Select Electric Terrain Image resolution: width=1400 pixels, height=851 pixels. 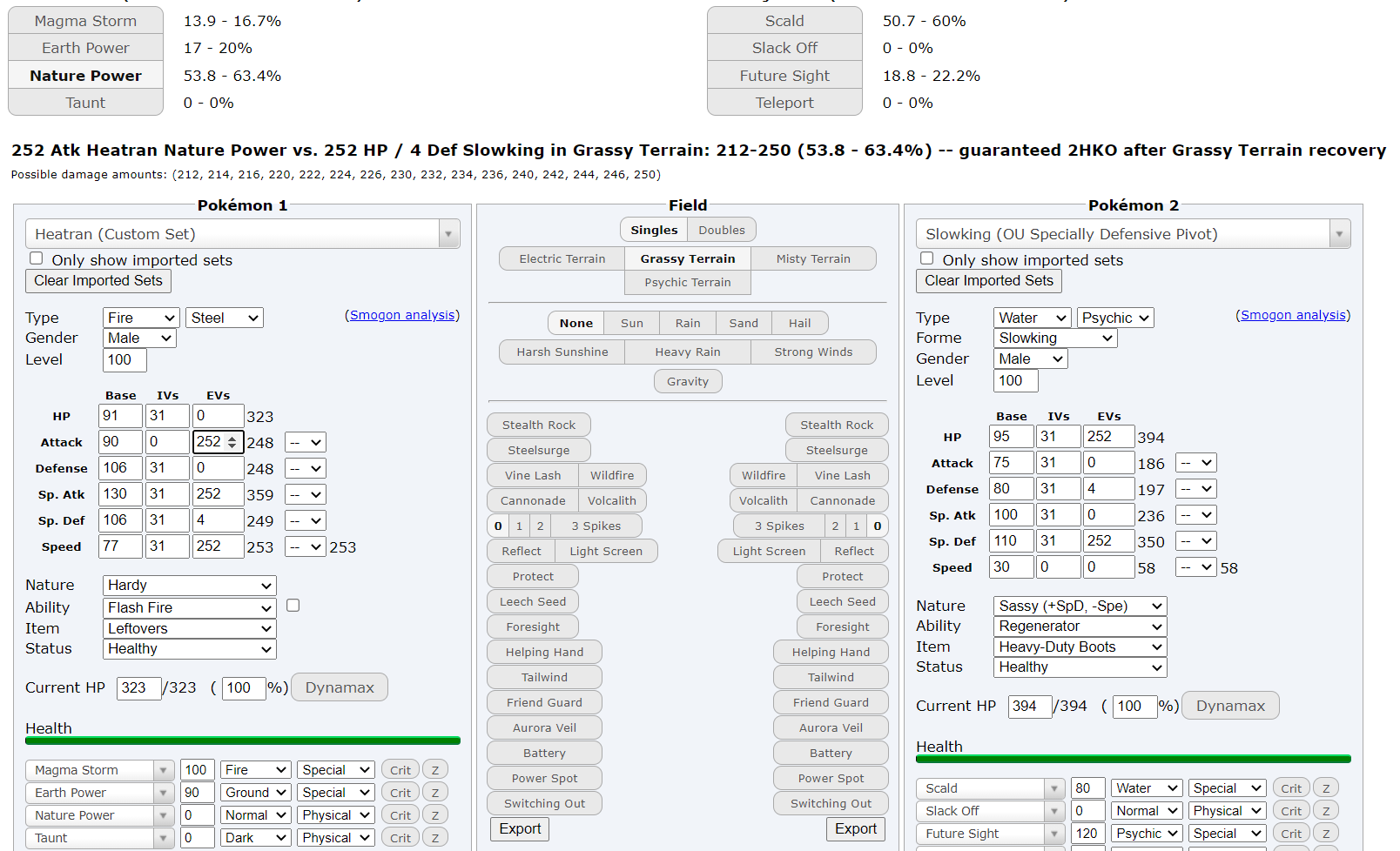pos(562,258)
